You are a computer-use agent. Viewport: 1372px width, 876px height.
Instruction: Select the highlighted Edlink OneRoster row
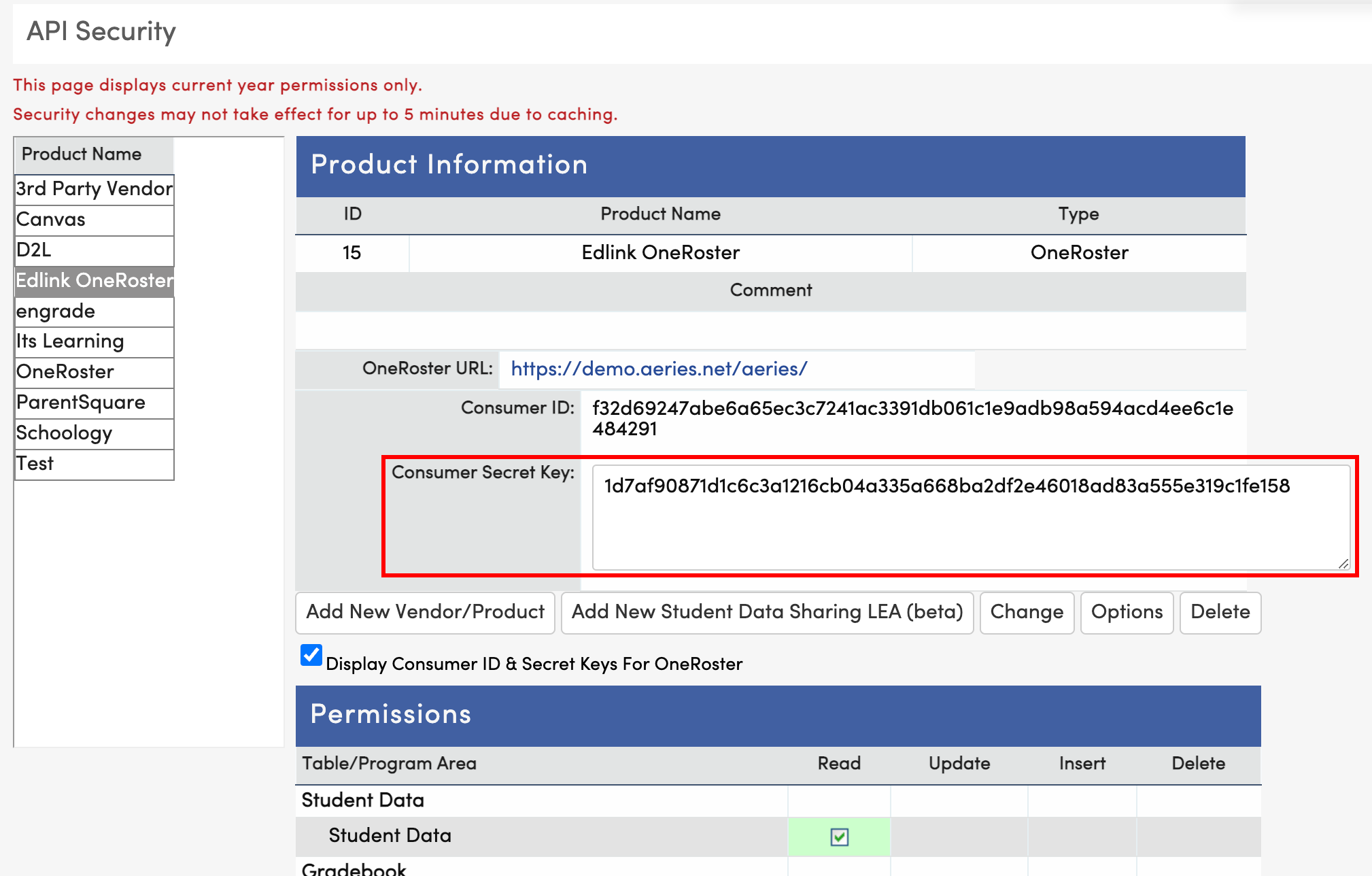point(95,281)
